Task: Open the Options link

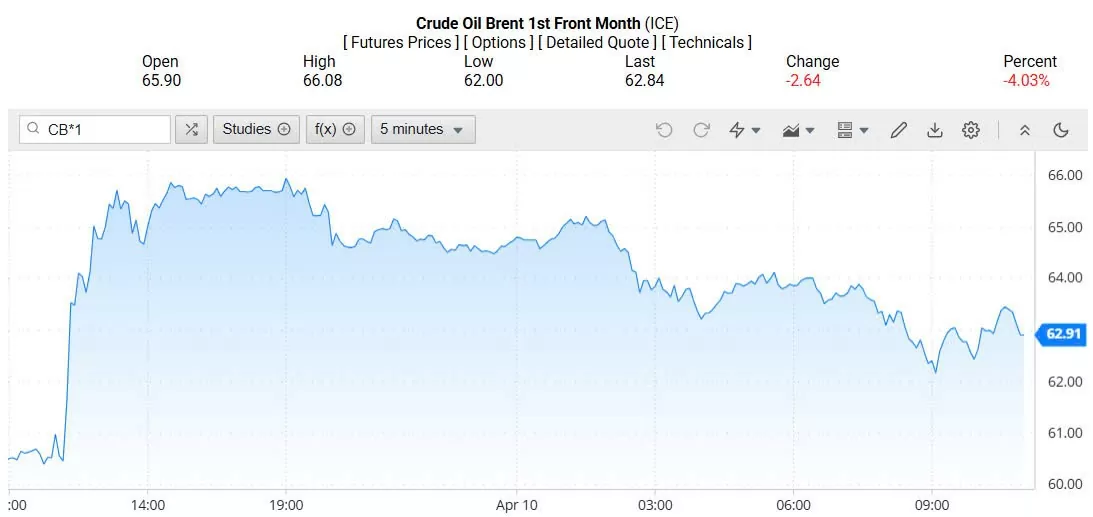Action: tap(498, 42)
